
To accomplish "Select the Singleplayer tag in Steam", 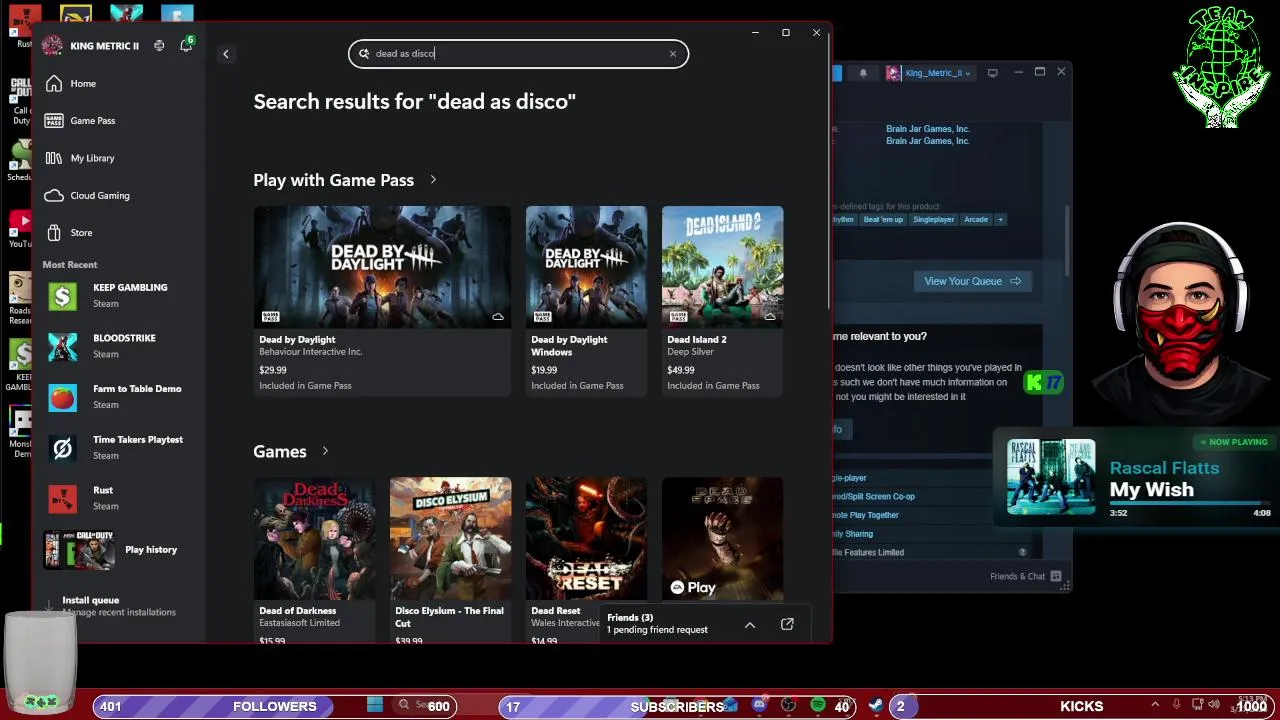I will pos(933,220).
